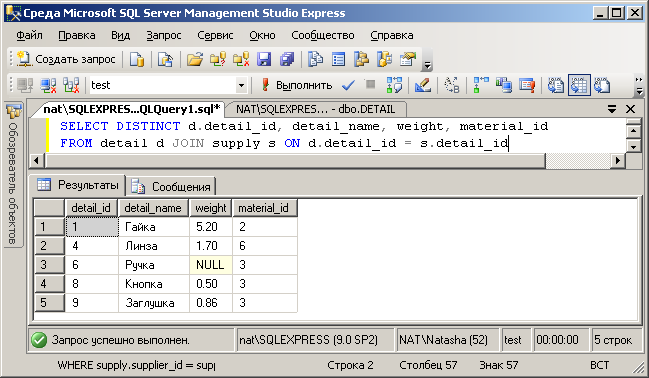Open the Вид menu
649x378 pixels.
pyautogui.click(x=120, y=36)
